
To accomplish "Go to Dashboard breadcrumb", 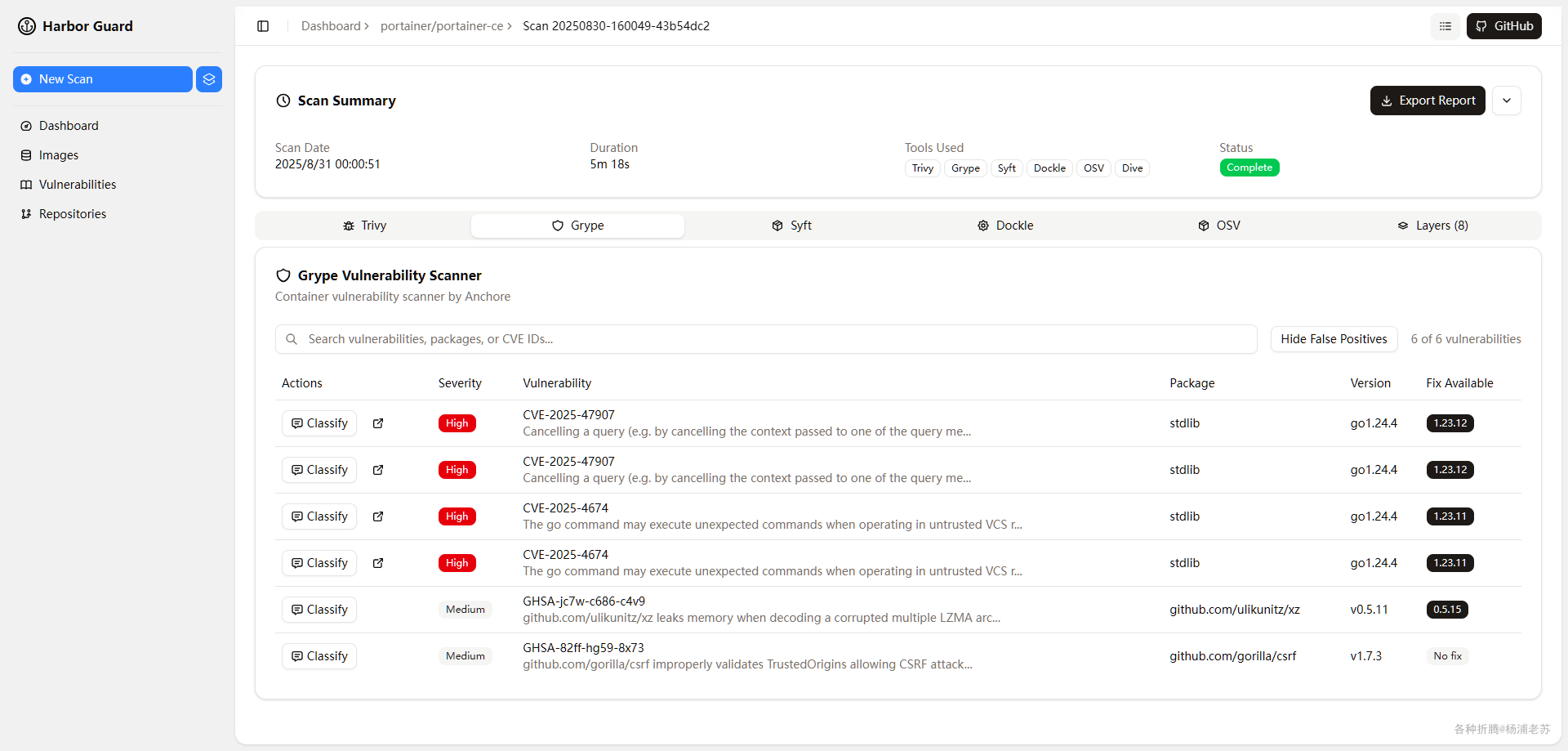I will click(331, 26).
